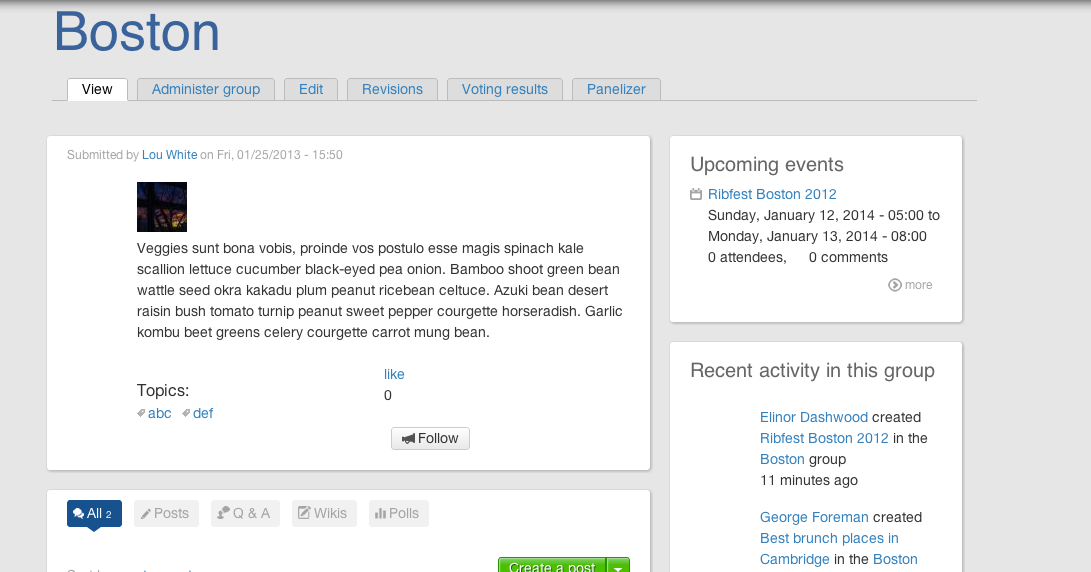Click the group's thumbnail image

pyautogui.click(x=162, y=207)
